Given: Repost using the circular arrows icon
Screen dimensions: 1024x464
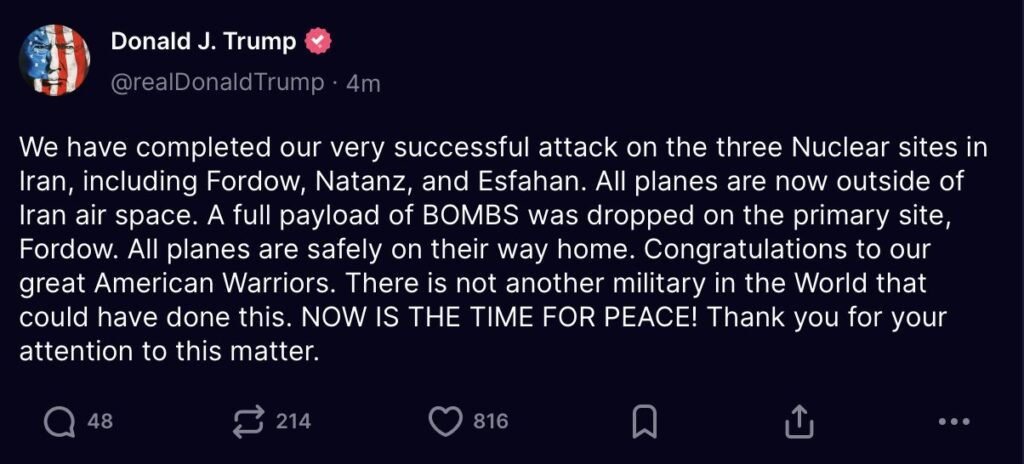Looking at the screenshot, I should [249, 421].
